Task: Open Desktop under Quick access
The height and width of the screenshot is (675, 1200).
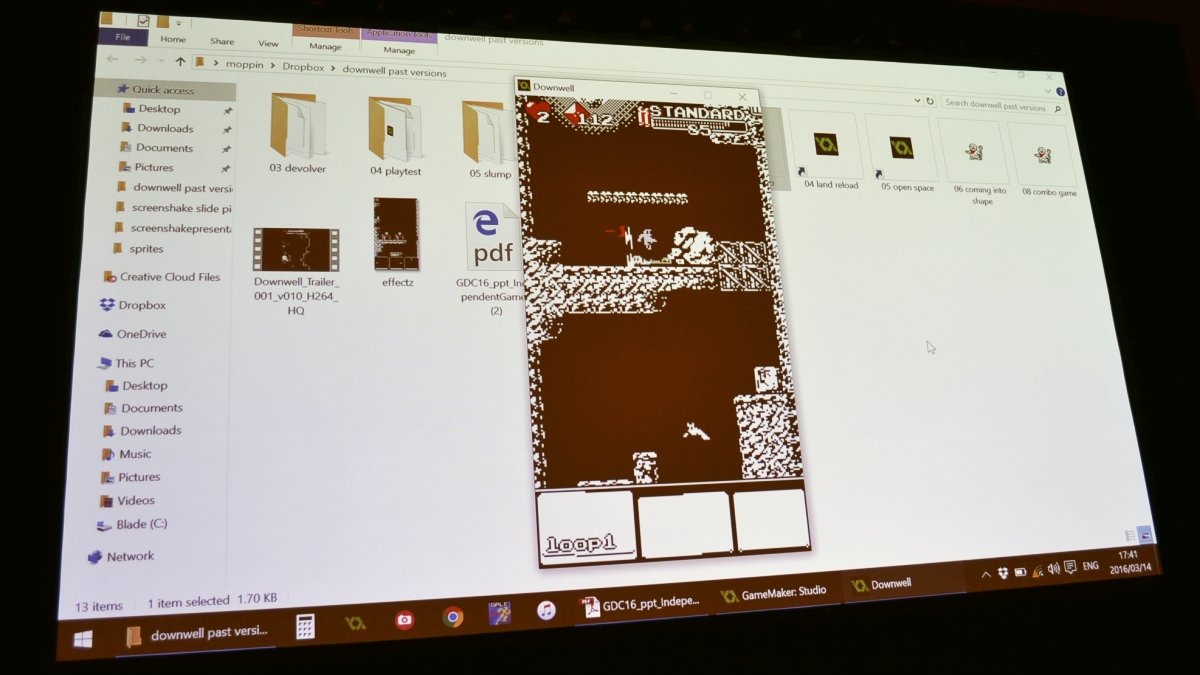Action: pos(158,108)
